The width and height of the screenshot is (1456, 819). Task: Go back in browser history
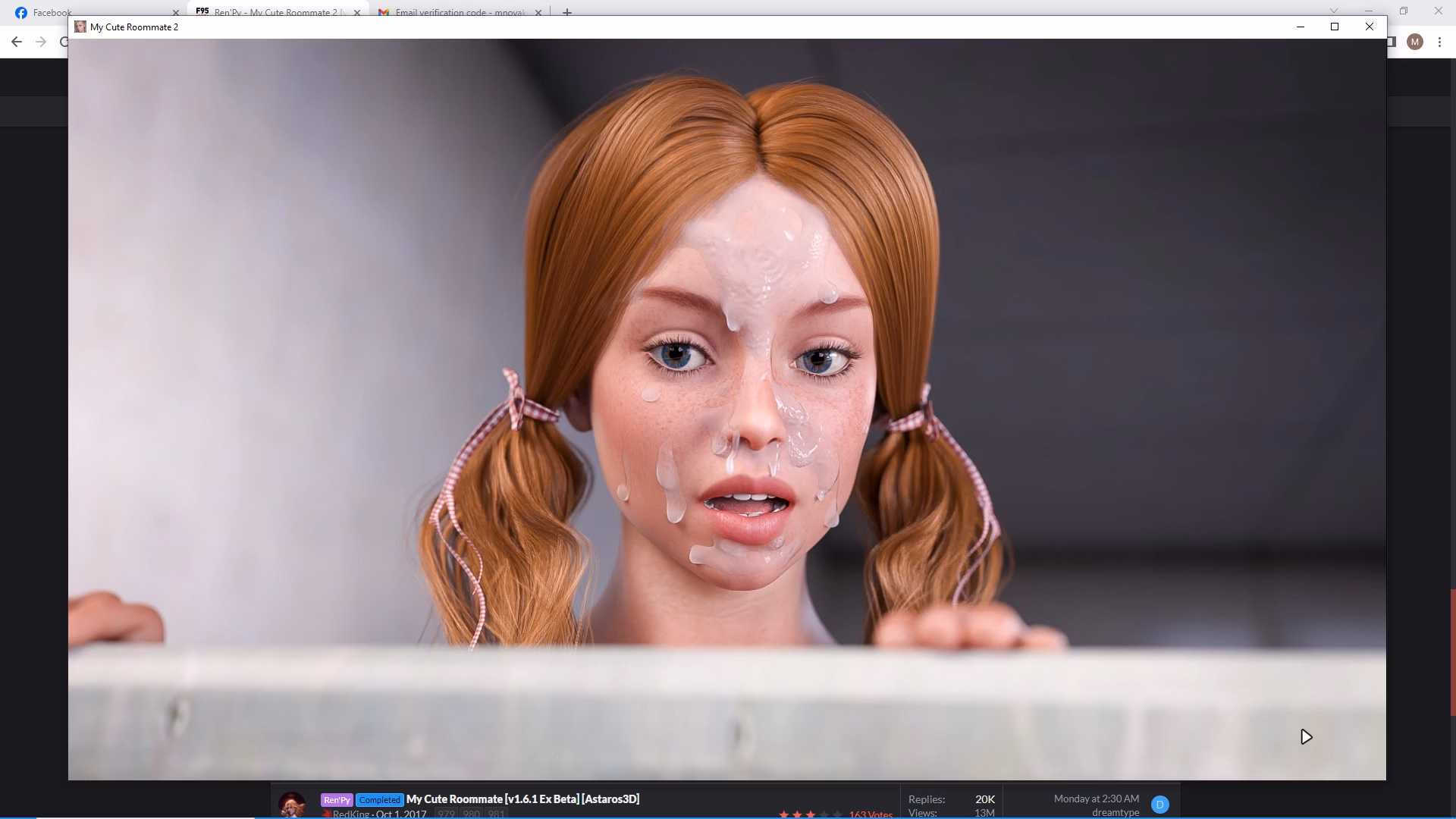17,42
